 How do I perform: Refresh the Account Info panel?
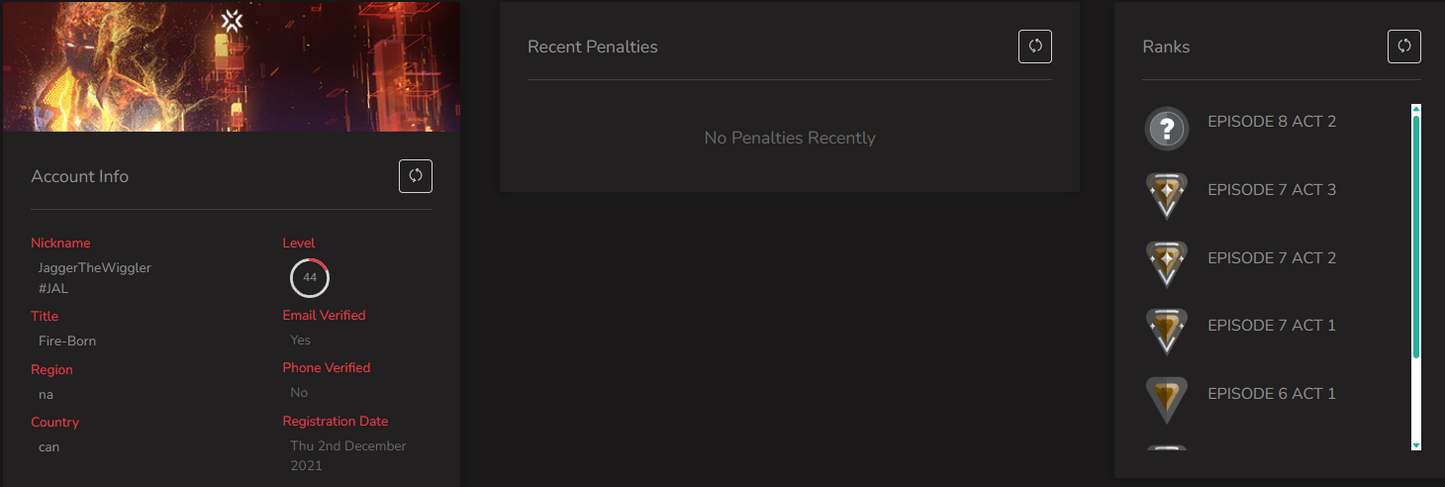click(416, 176)
